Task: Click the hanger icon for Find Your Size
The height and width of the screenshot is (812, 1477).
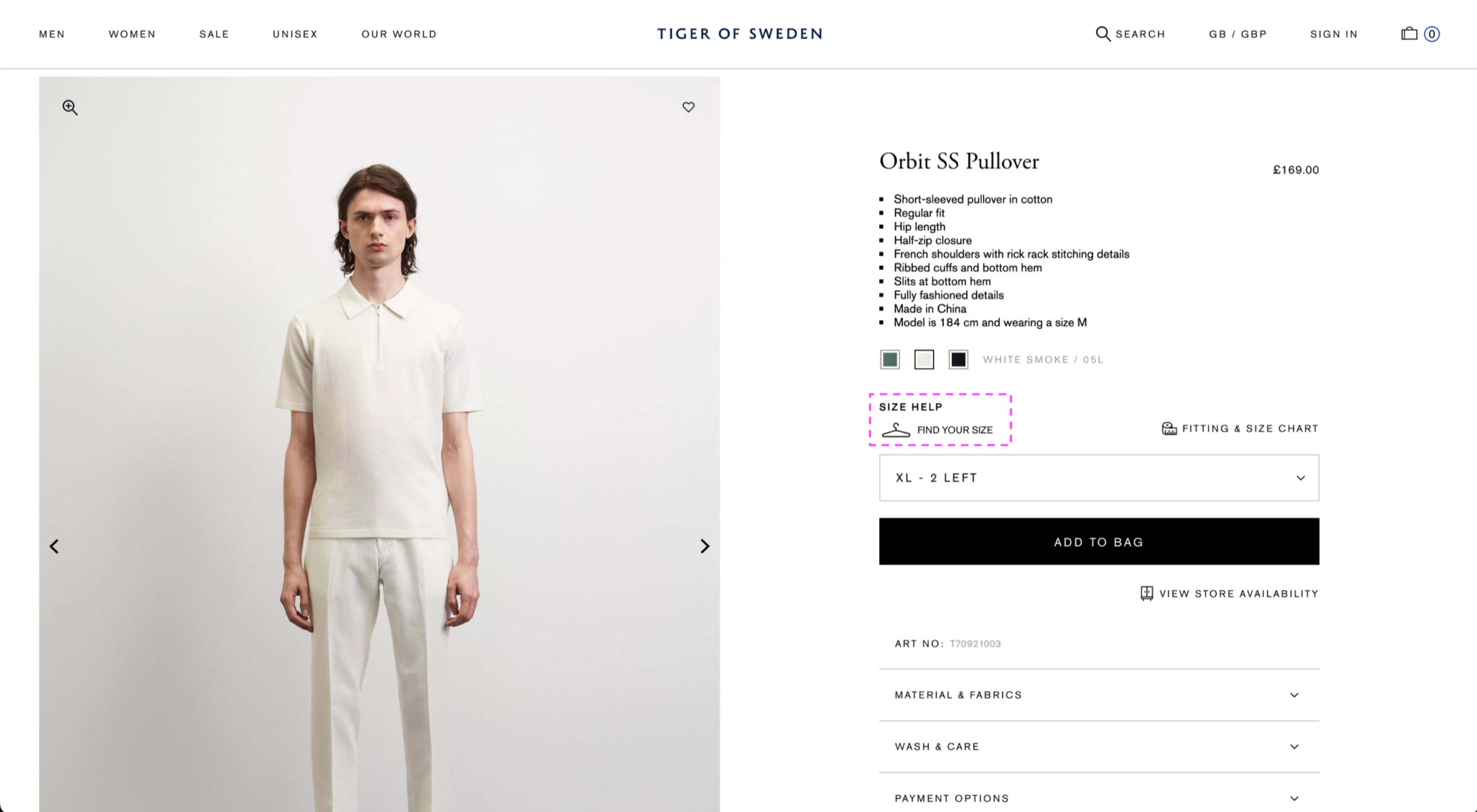Action: [x=896, y=430]
